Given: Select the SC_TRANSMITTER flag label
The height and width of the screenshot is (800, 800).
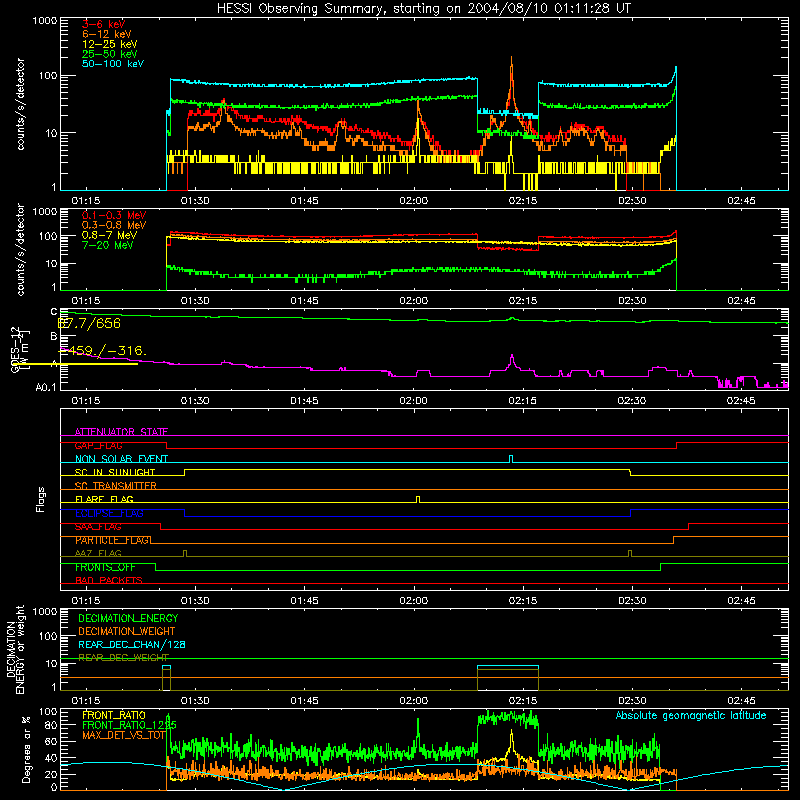Looking at the screenshot, I should click(x=115, y=486).
